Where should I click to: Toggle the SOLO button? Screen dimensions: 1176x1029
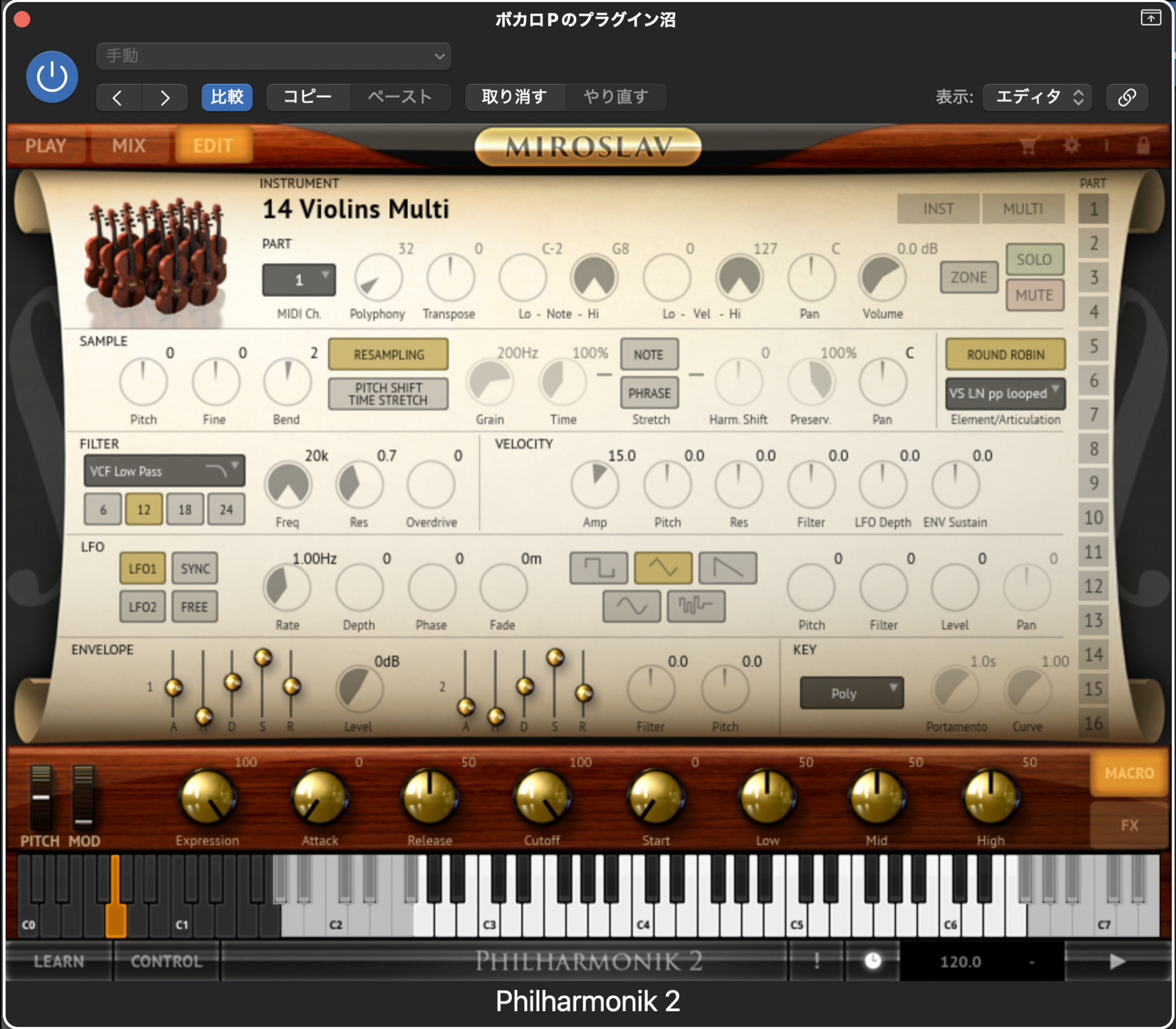point(1035,259)
